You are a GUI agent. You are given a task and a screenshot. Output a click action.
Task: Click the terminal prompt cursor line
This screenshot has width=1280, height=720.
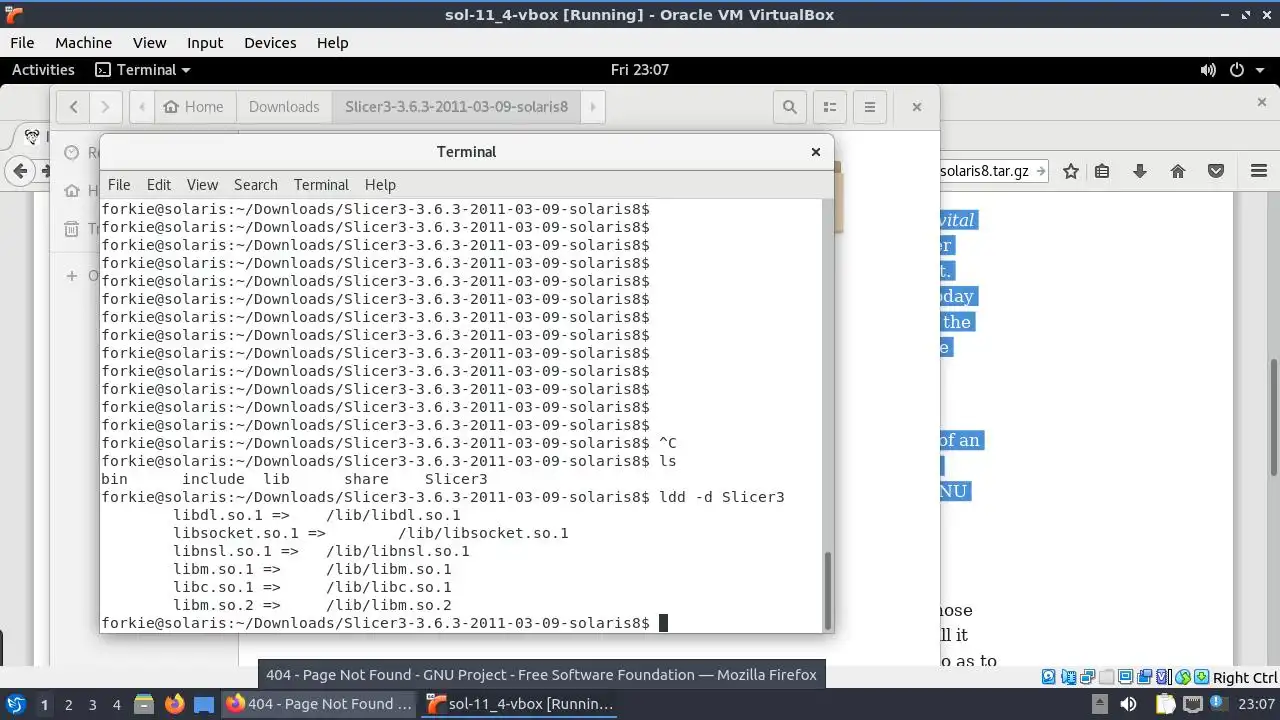tap(384, 623)
